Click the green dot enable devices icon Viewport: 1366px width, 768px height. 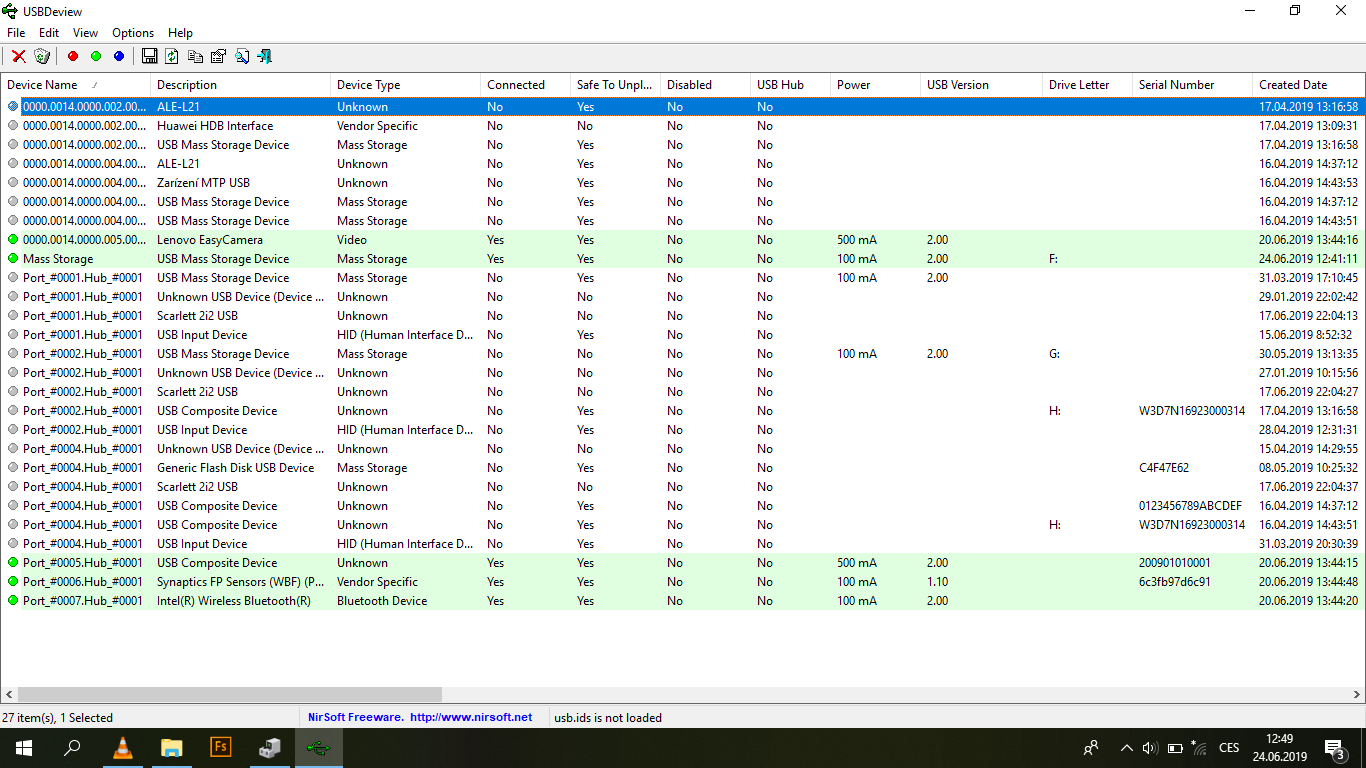click(95, 56)
